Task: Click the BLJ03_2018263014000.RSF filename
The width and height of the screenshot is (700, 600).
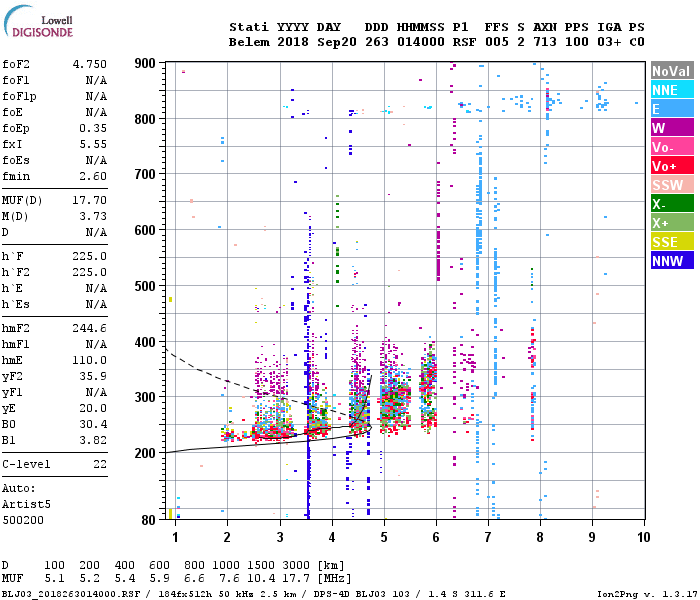Action: 71,594
